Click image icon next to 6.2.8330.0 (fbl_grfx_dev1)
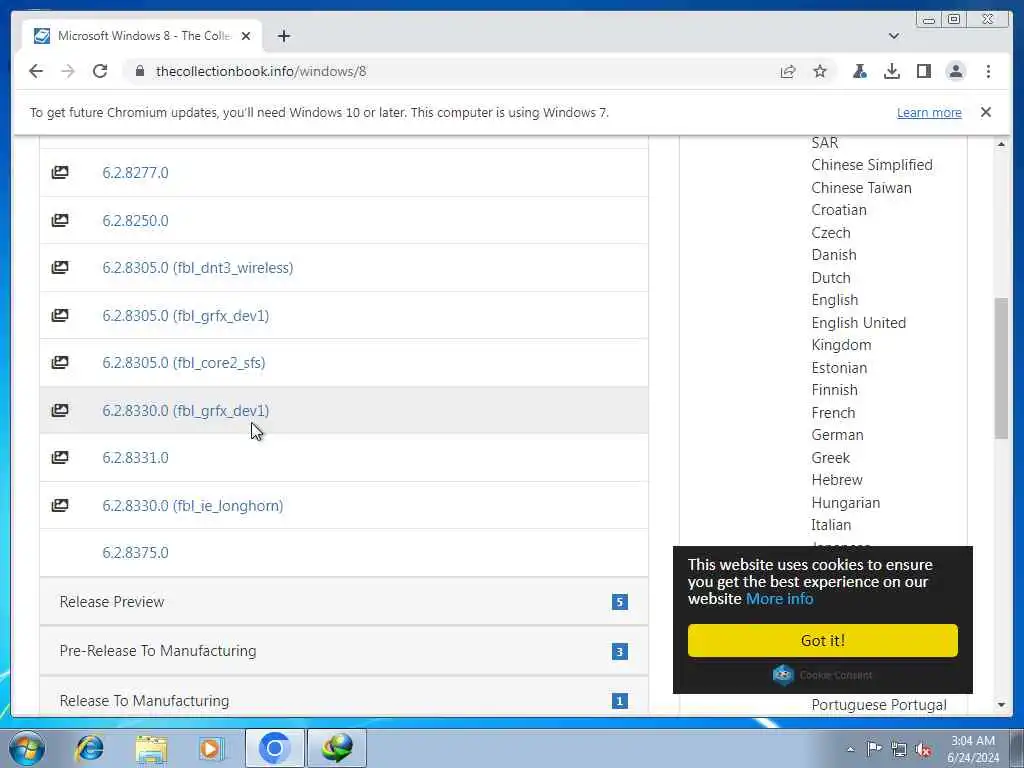 coord(60,410)
